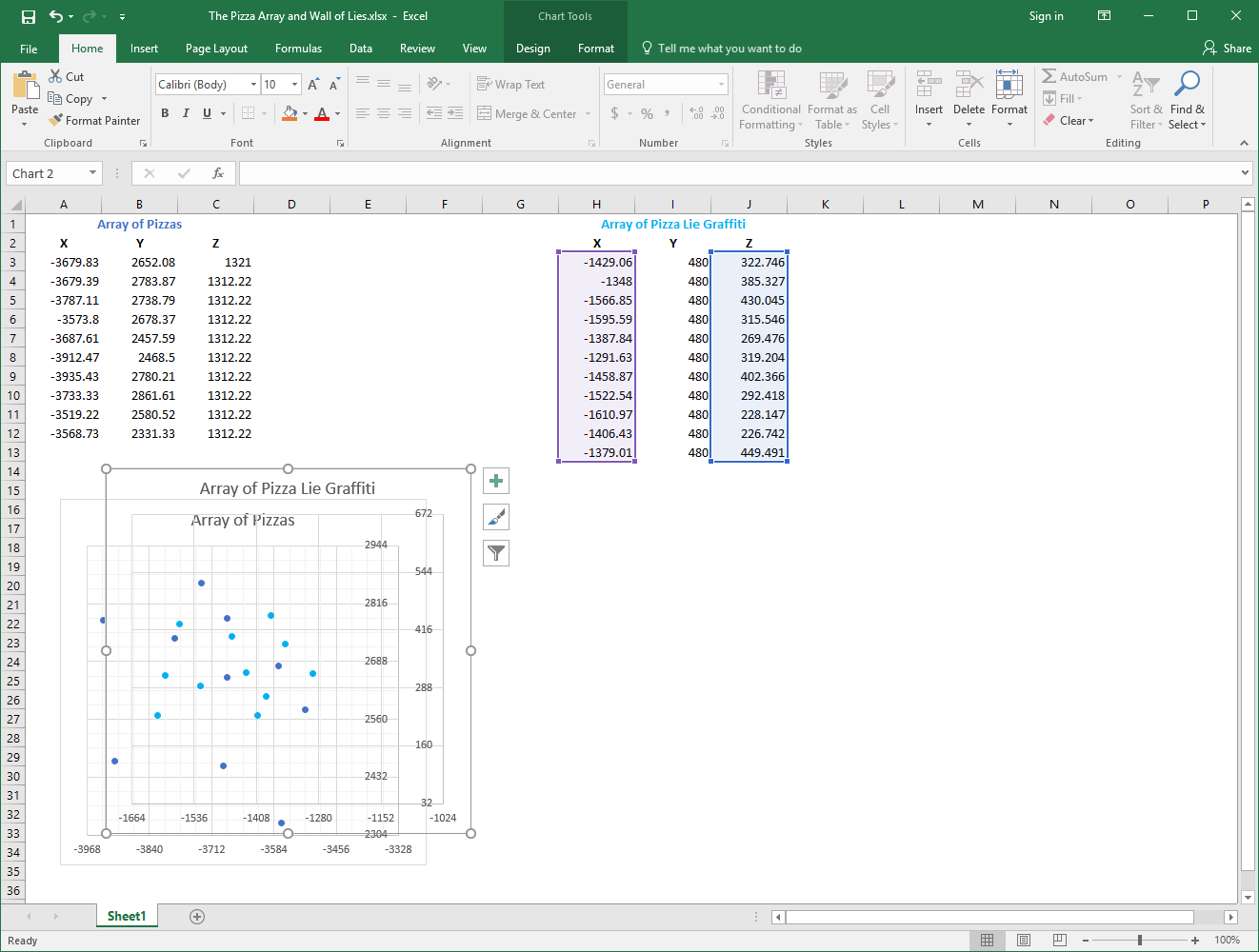1259x952 pixels.
Task: Click the zoom slider handle
Action: tap(1139, 941)
